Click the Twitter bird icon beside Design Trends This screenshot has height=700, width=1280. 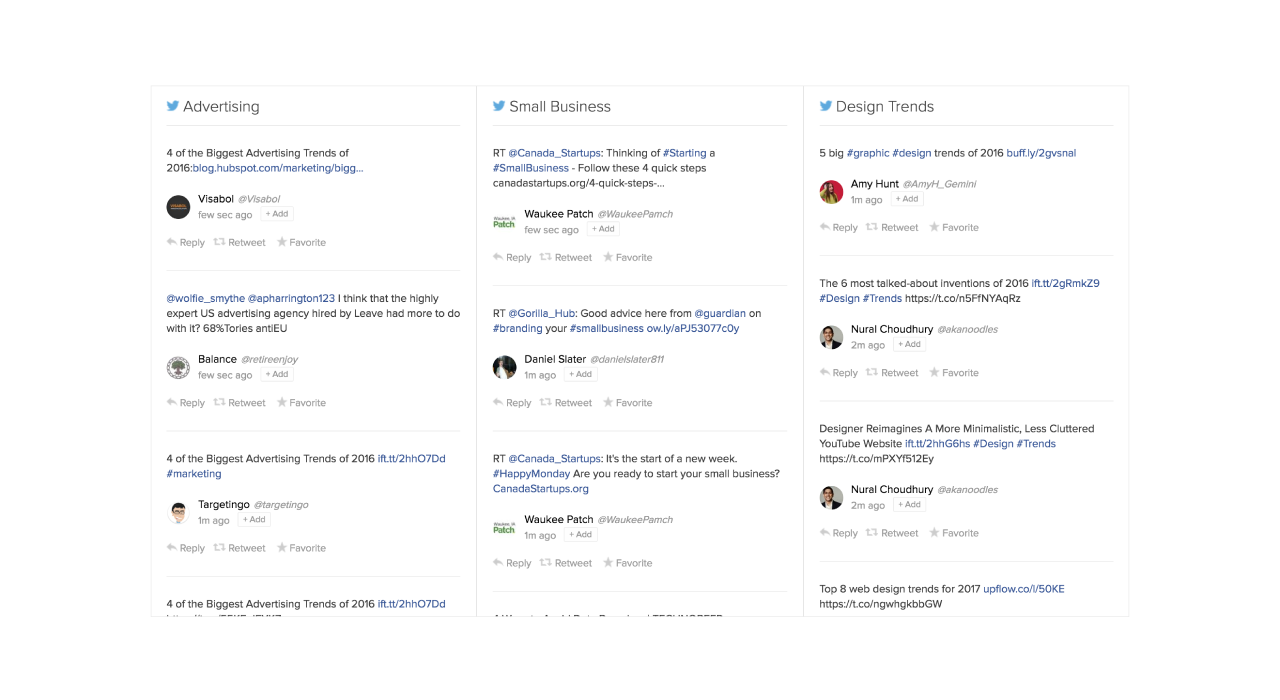tap(826, 106)
